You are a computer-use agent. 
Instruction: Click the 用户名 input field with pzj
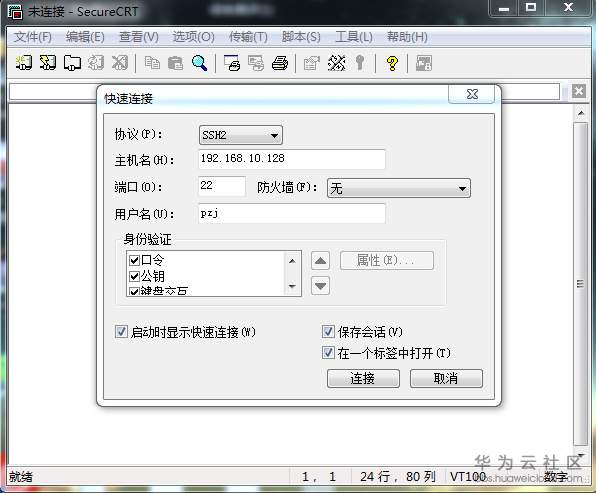[292, 213]
